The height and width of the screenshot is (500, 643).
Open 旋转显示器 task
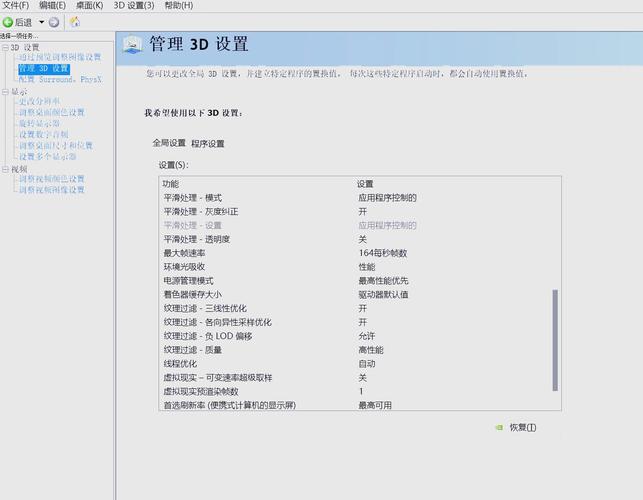click(39, 123)
